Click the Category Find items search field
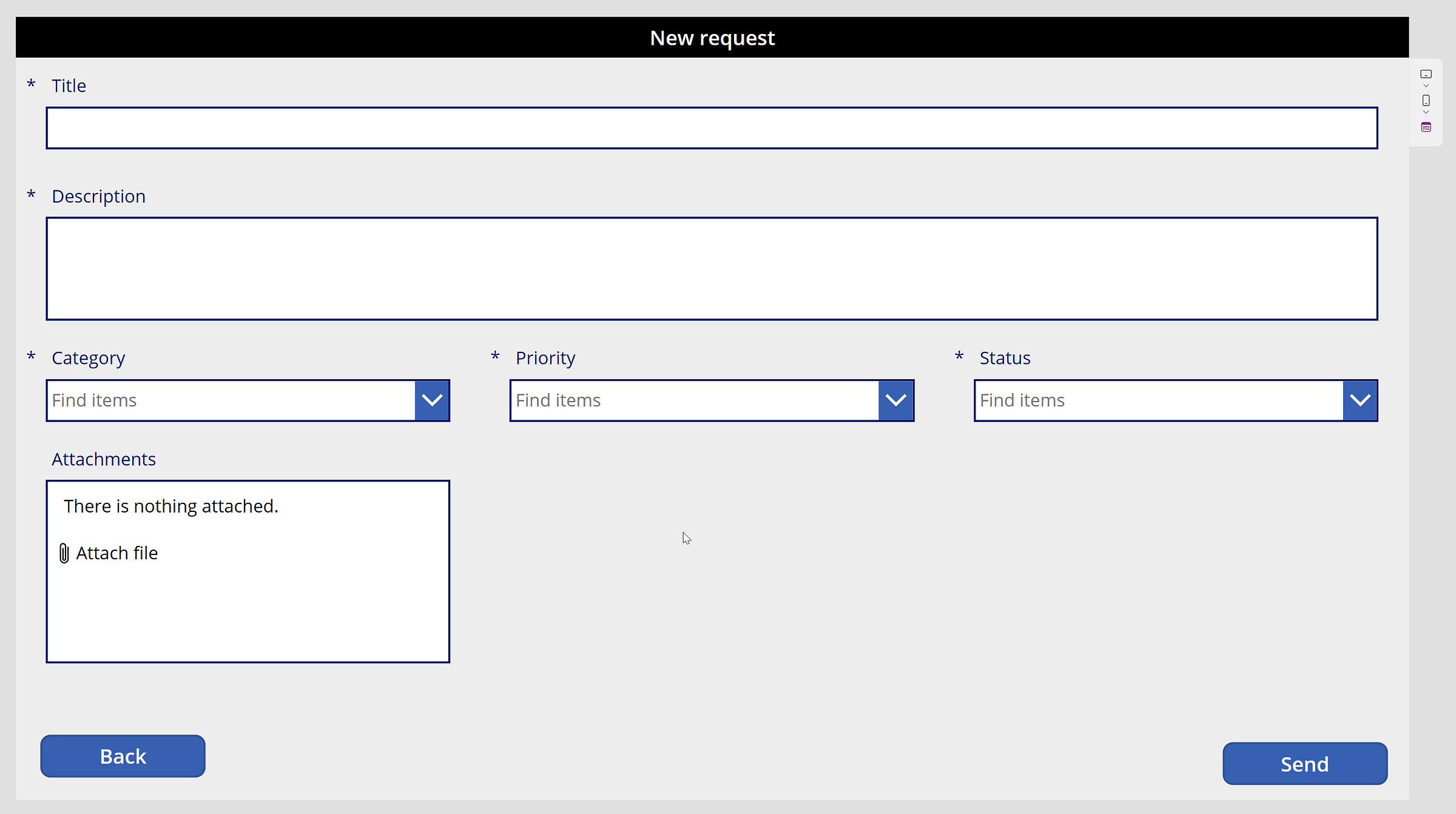 [231, 400]
